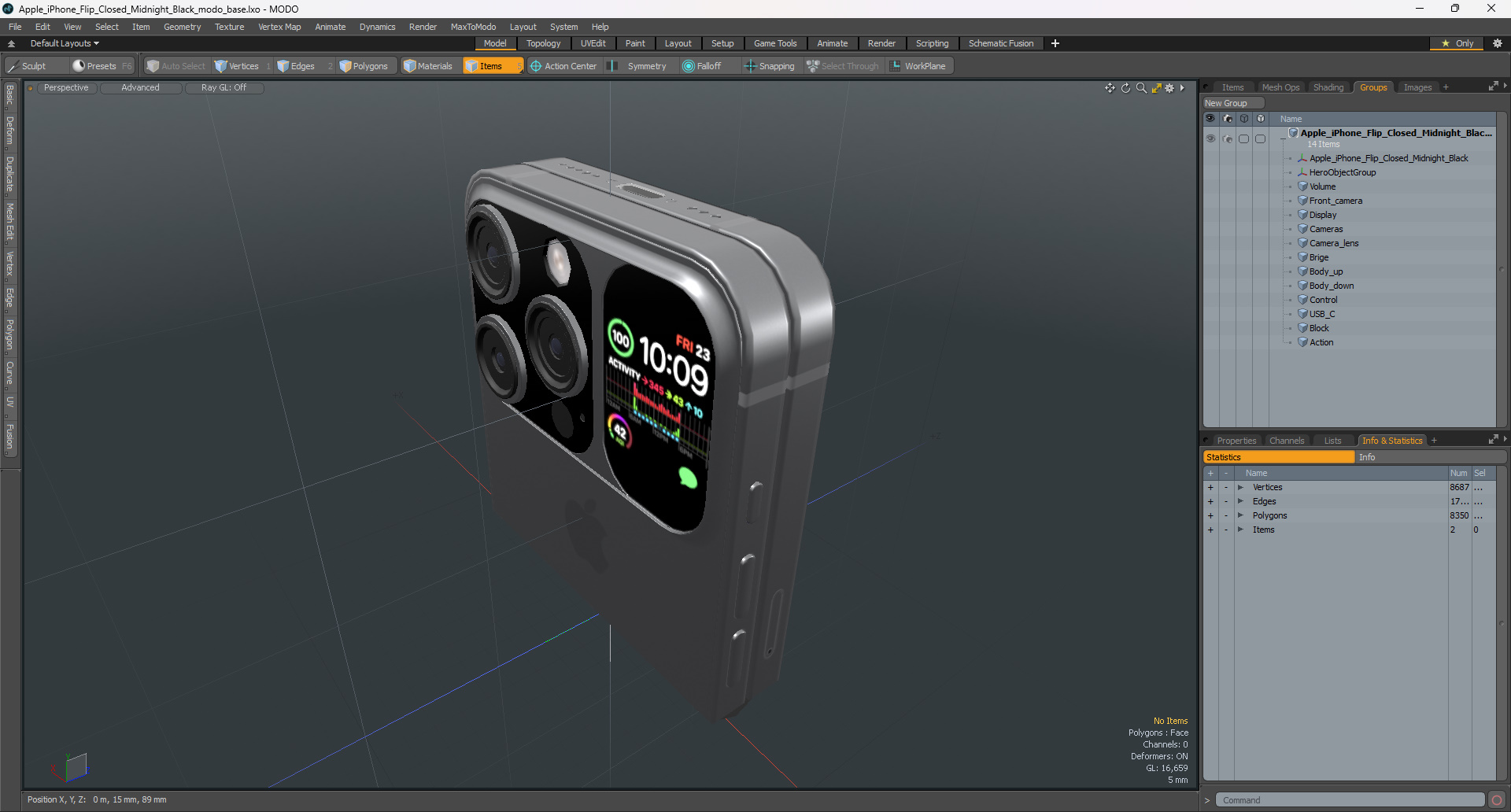The image size is (1511, 812).
Task: Open the layout settings gear at top right
Action: (1497, 43)
